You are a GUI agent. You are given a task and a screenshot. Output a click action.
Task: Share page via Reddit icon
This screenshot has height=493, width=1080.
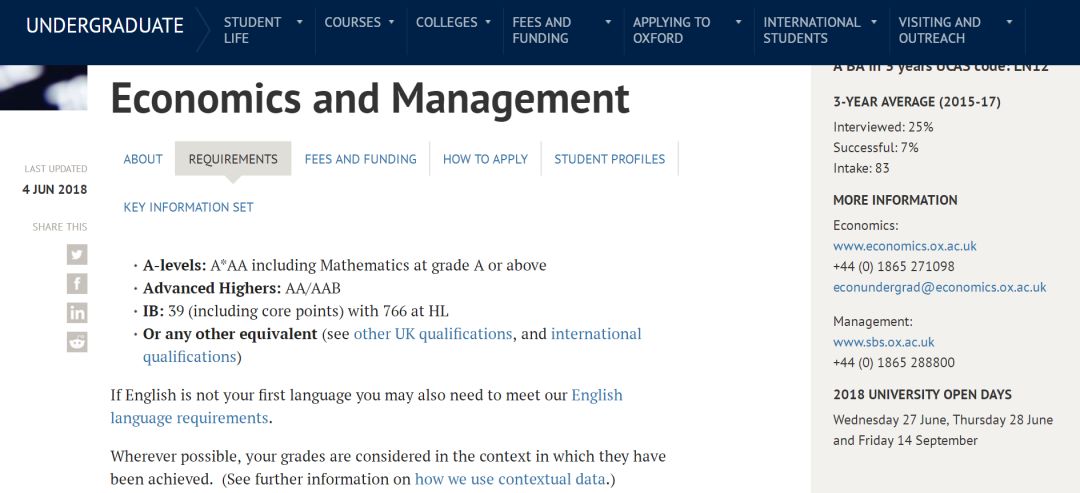click(77, 342)
